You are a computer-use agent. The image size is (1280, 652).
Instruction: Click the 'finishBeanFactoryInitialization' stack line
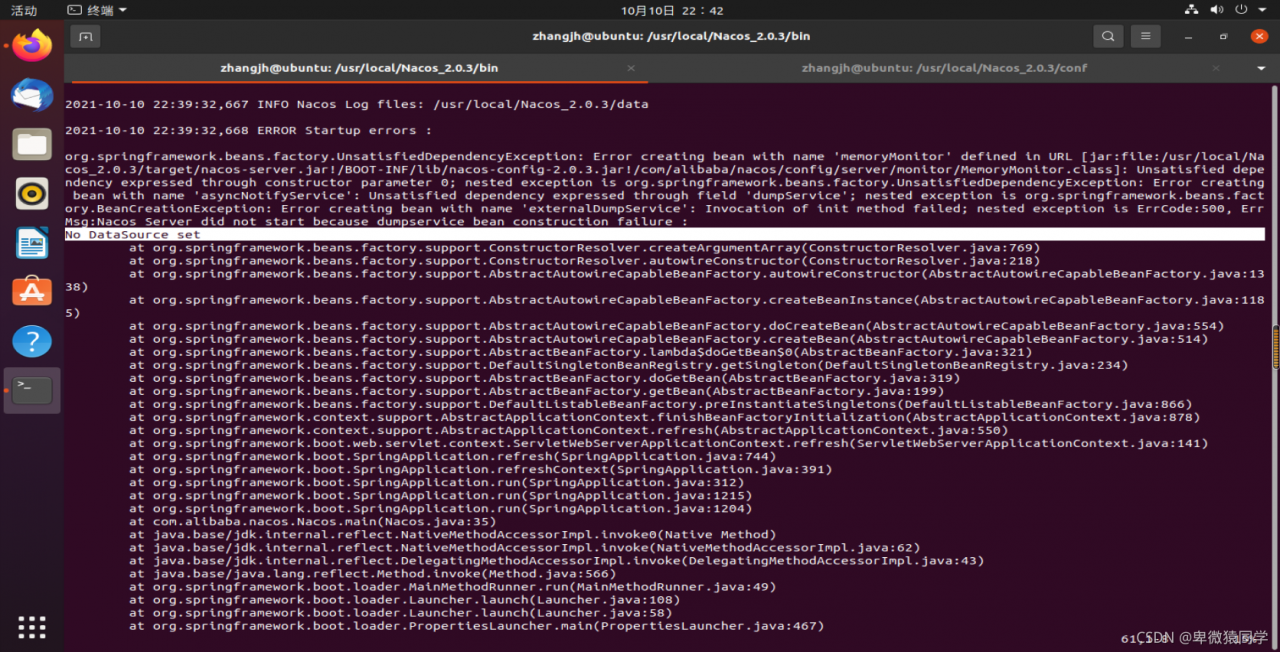pyautogui.click(x=664, y=418)
